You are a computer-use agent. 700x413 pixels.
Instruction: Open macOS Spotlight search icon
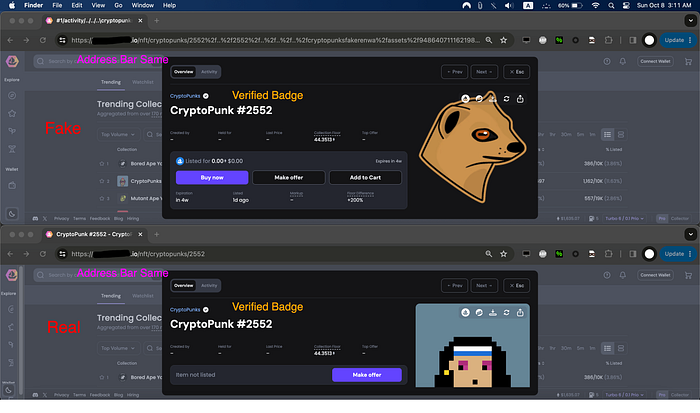pyautogui.click(x=611, y=5)
